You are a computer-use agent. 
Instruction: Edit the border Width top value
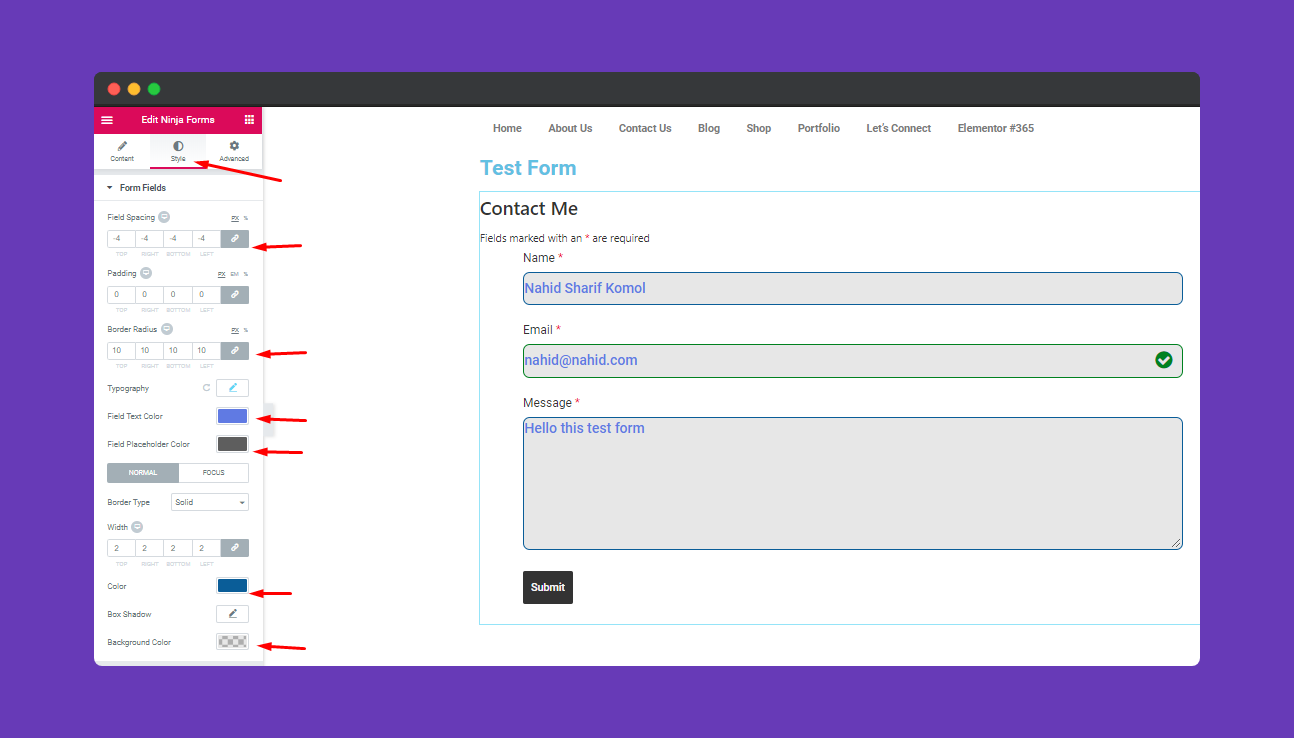[121, 548]
